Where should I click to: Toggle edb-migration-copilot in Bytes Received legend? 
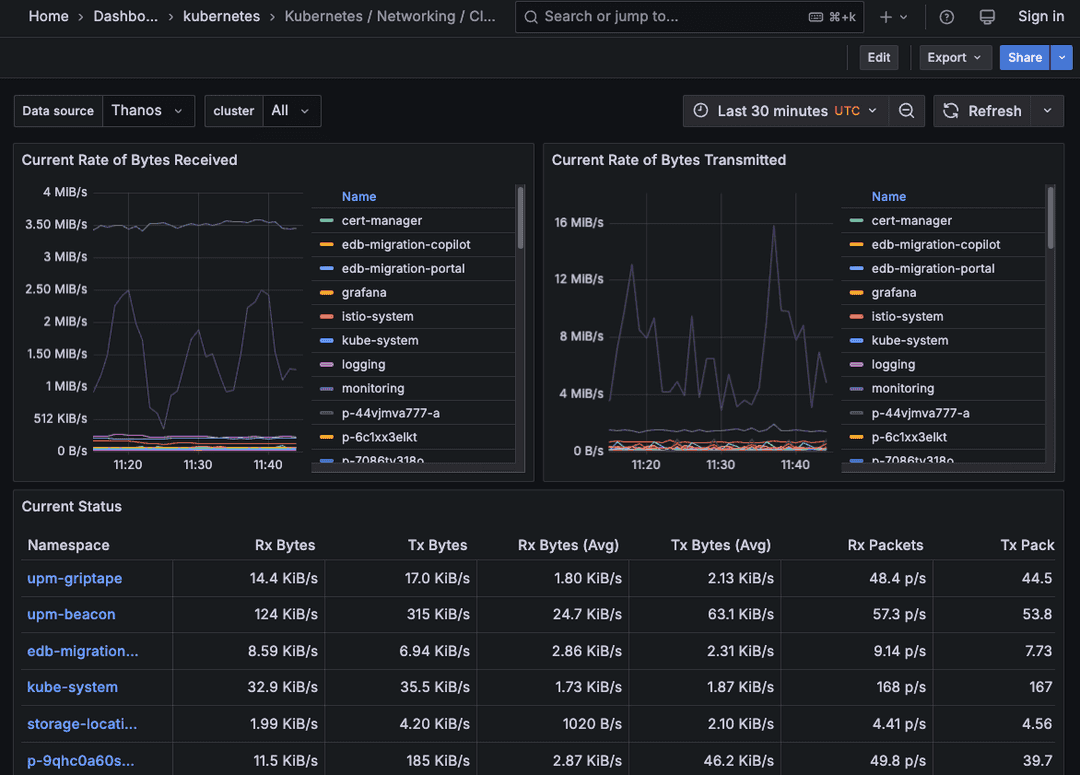coord(406,245)
